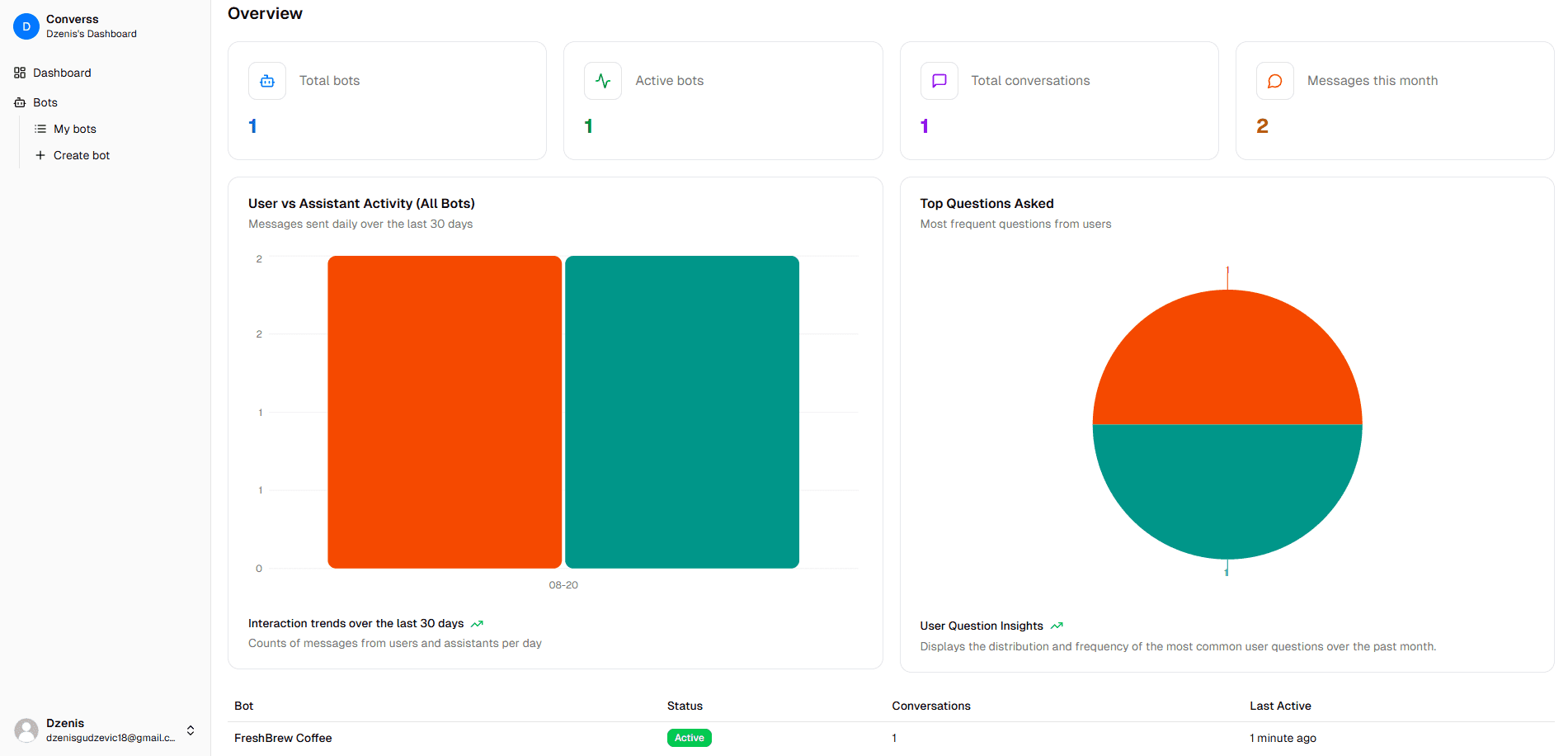Screen dimensions: 1568x756
Task: Open the Converss workspace switcher header
Action: pos(91,26)
